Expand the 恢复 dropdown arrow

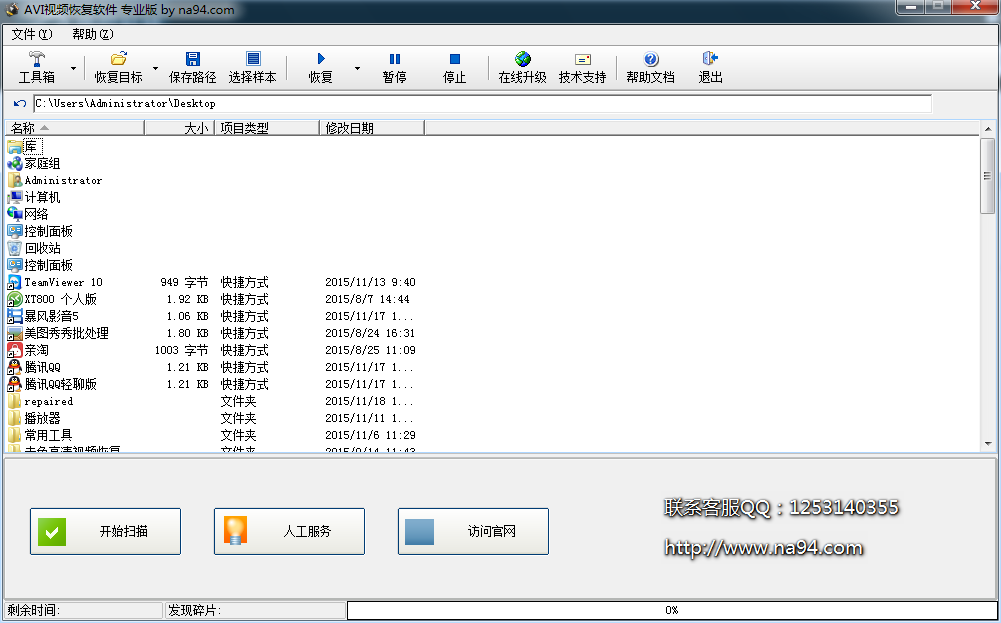click(x=356, y=69)
